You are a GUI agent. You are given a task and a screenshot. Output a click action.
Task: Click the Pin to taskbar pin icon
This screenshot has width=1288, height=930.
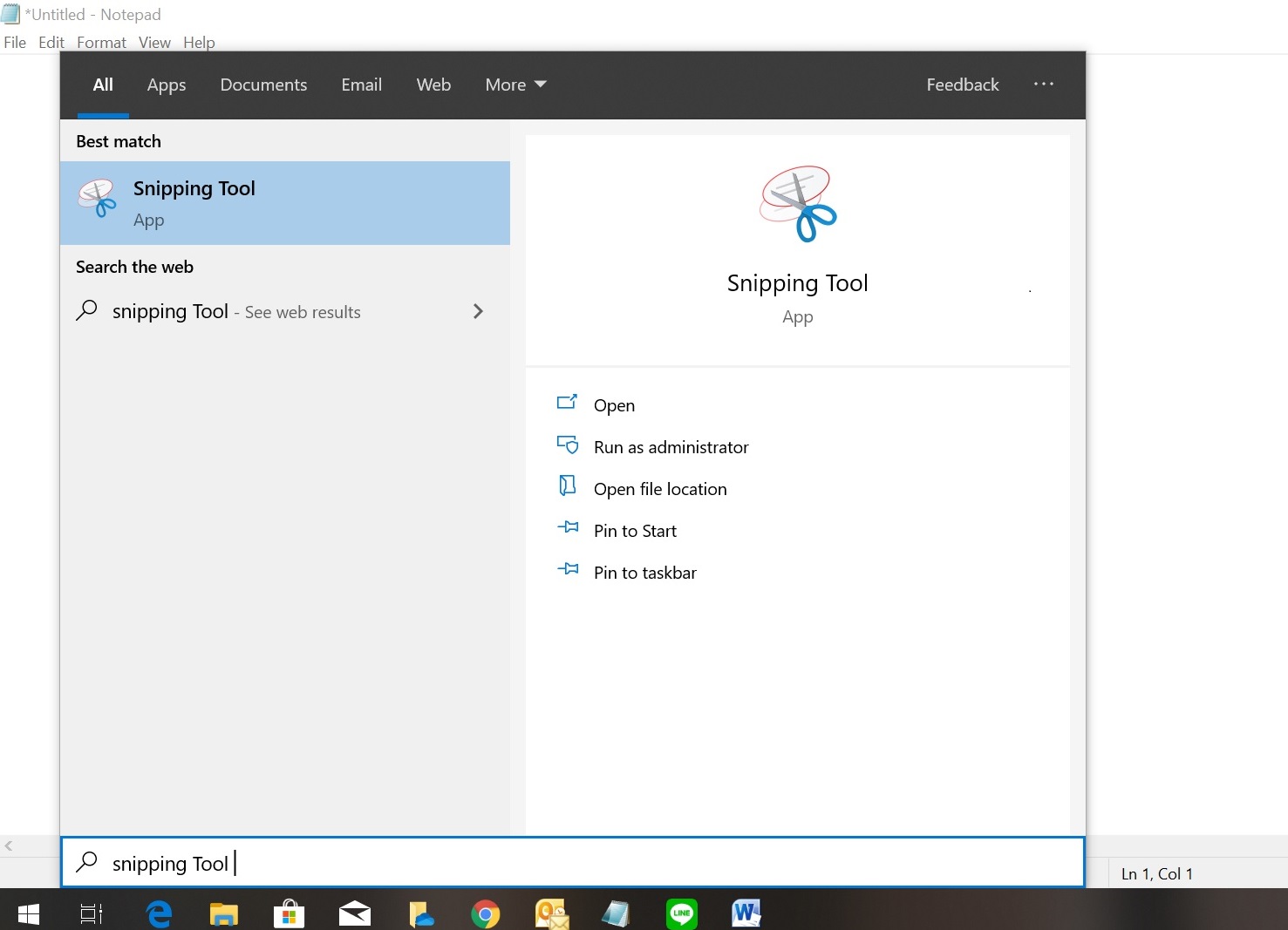pos(568,568)
